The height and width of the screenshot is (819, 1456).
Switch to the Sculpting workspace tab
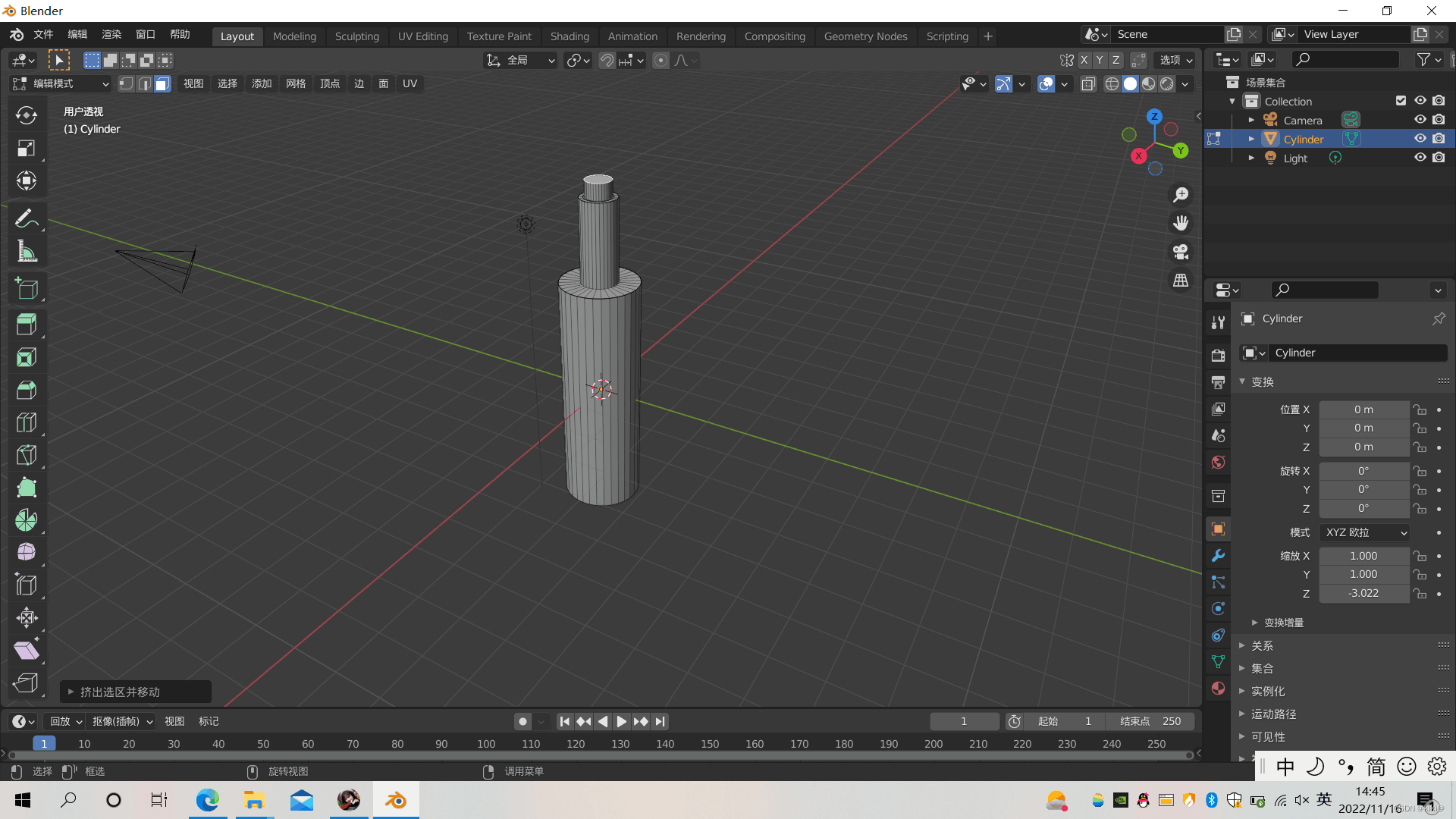pos(356,36)
